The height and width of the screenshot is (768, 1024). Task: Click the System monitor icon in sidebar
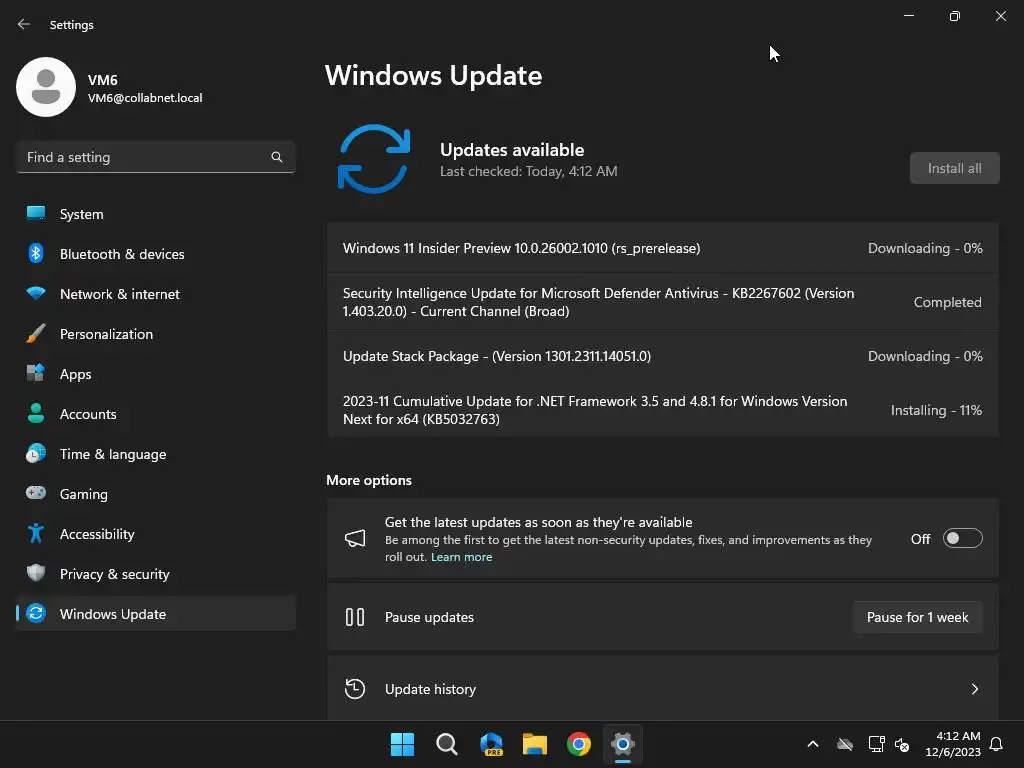point(36,214)
